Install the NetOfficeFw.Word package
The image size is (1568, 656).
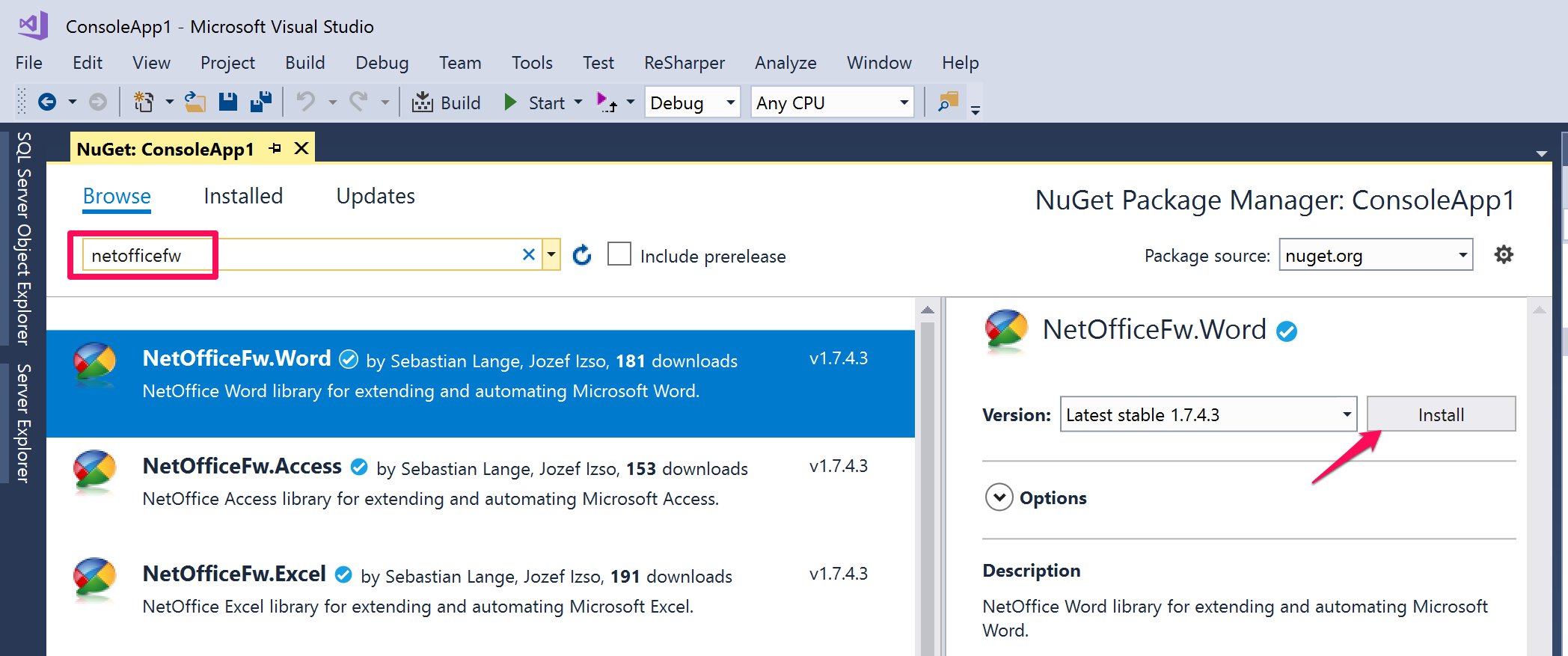(x=1440, y=414)
